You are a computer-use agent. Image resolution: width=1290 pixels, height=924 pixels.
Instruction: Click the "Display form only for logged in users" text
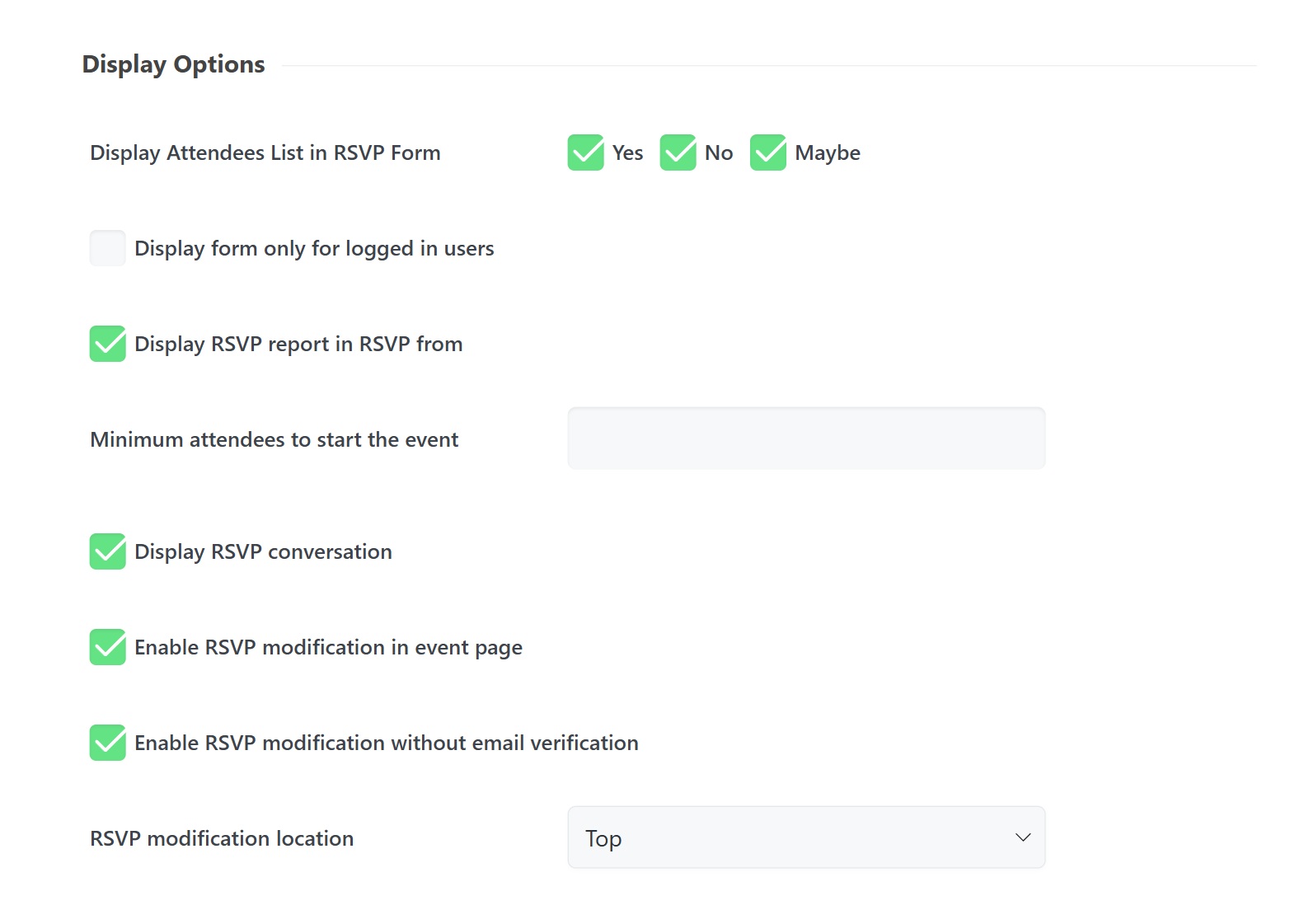coord(314,248)
